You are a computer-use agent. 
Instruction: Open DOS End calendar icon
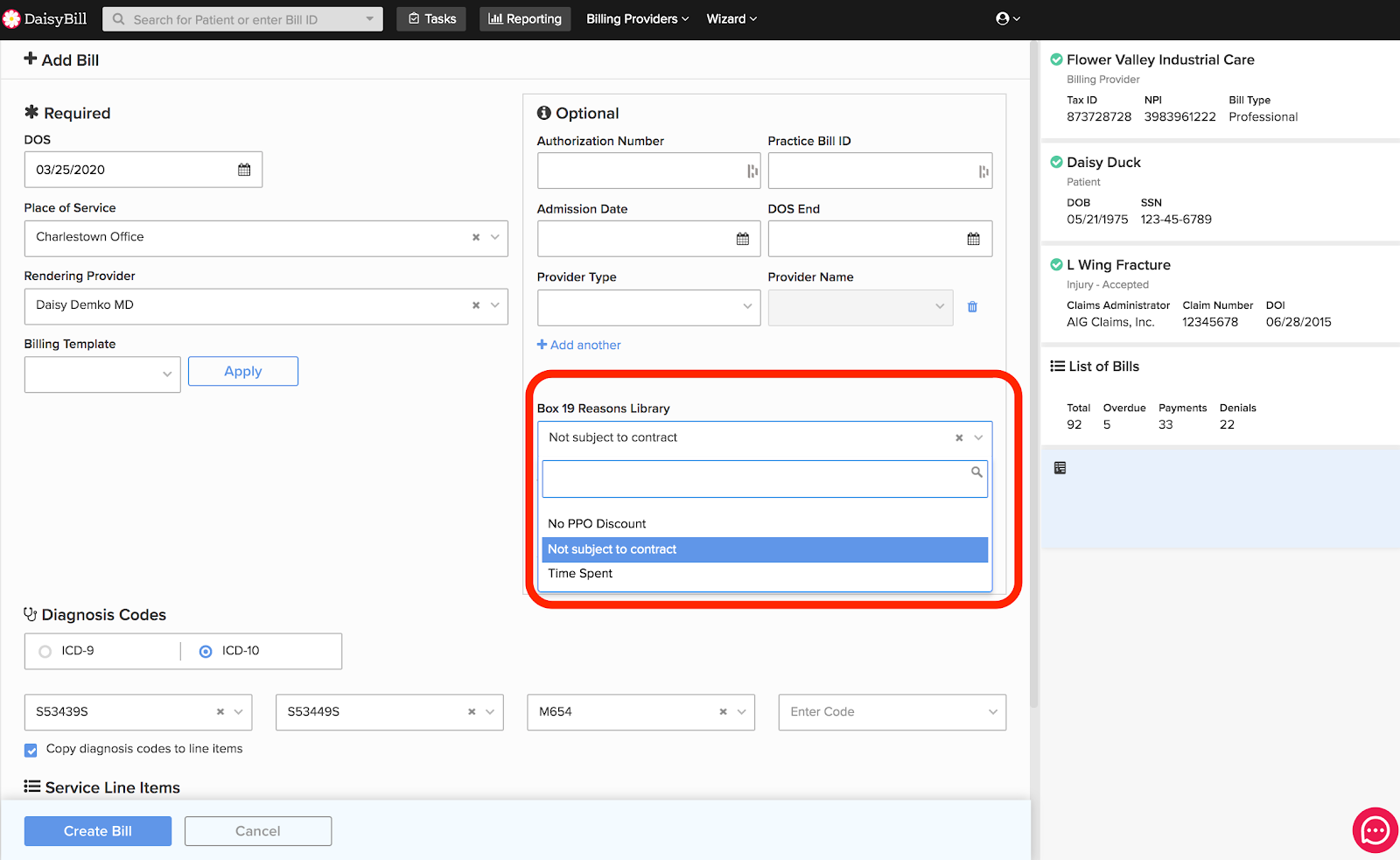[x=974, y=239]
